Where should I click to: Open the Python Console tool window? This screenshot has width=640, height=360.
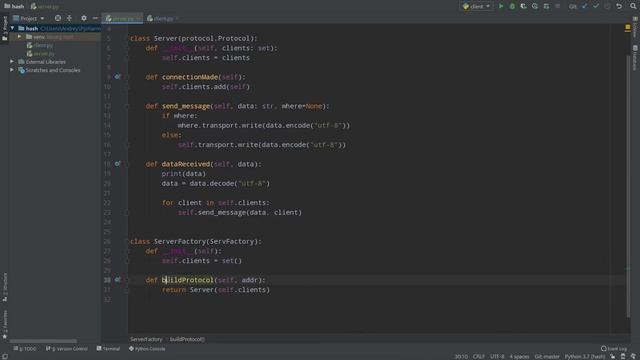(147, 349)
